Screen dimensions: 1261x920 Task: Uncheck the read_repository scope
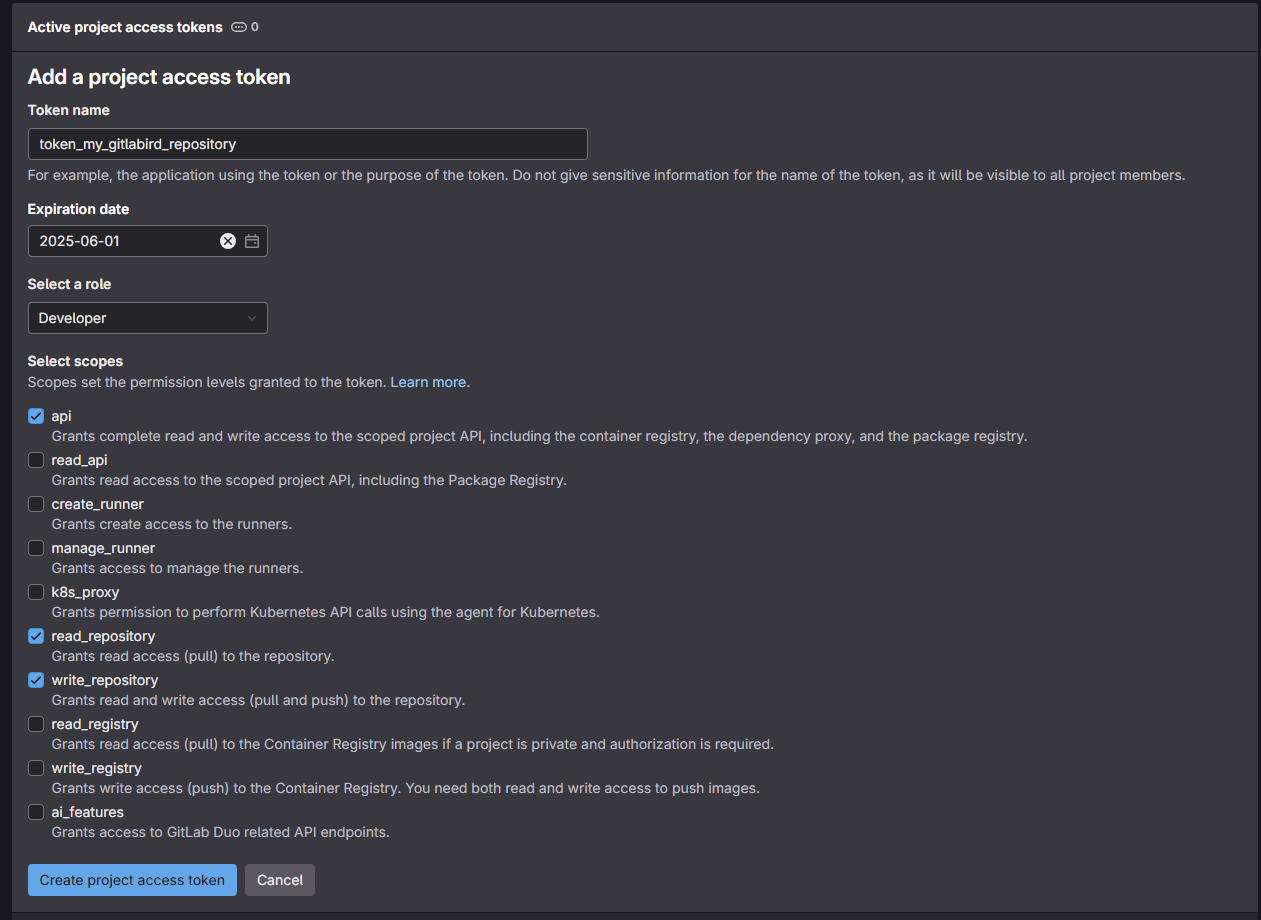pos(36,636)
